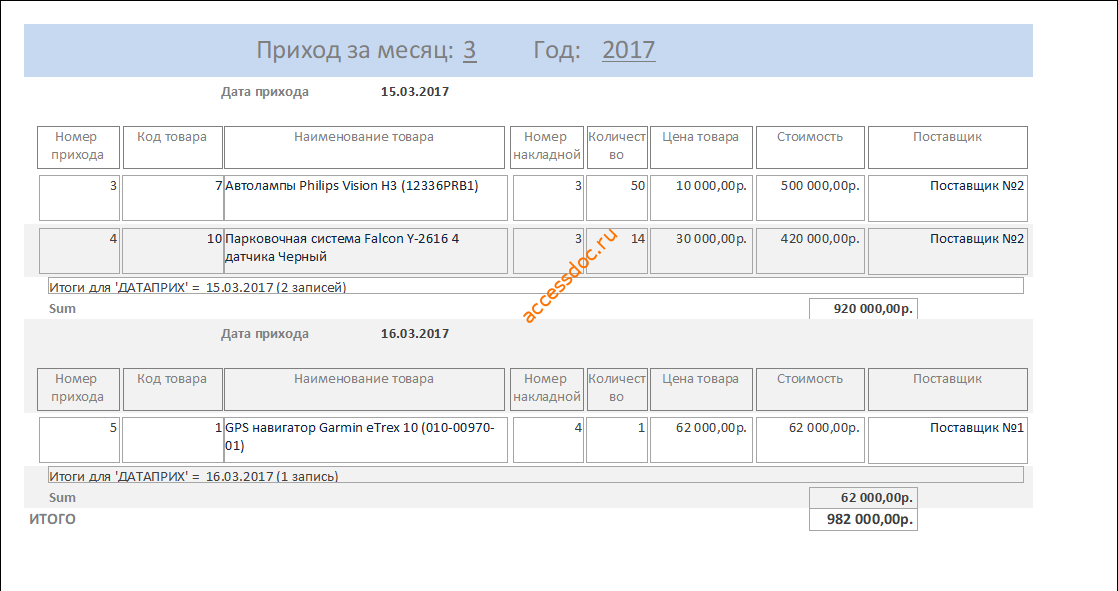Viewport: 1118px width, 591px height.
Task: Click product code '10' in the Парковочная система row
Action: (x=173, y=251)
